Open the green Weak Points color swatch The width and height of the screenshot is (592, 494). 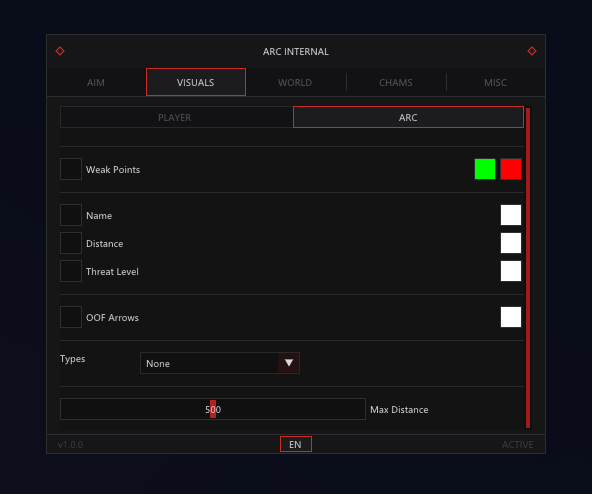[485, 169]
